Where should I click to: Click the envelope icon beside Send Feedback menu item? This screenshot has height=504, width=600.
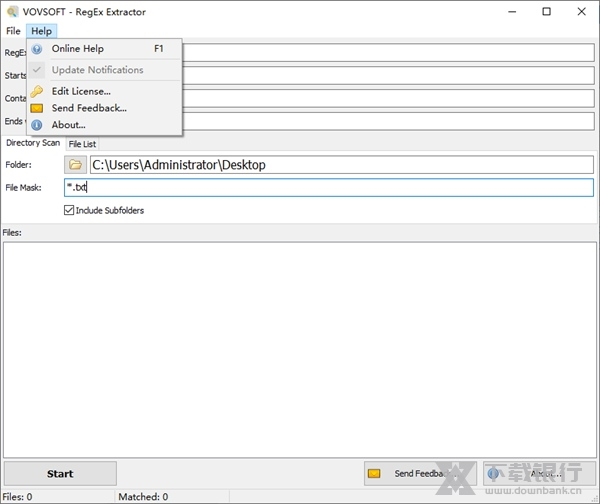[x=37, y=108]
